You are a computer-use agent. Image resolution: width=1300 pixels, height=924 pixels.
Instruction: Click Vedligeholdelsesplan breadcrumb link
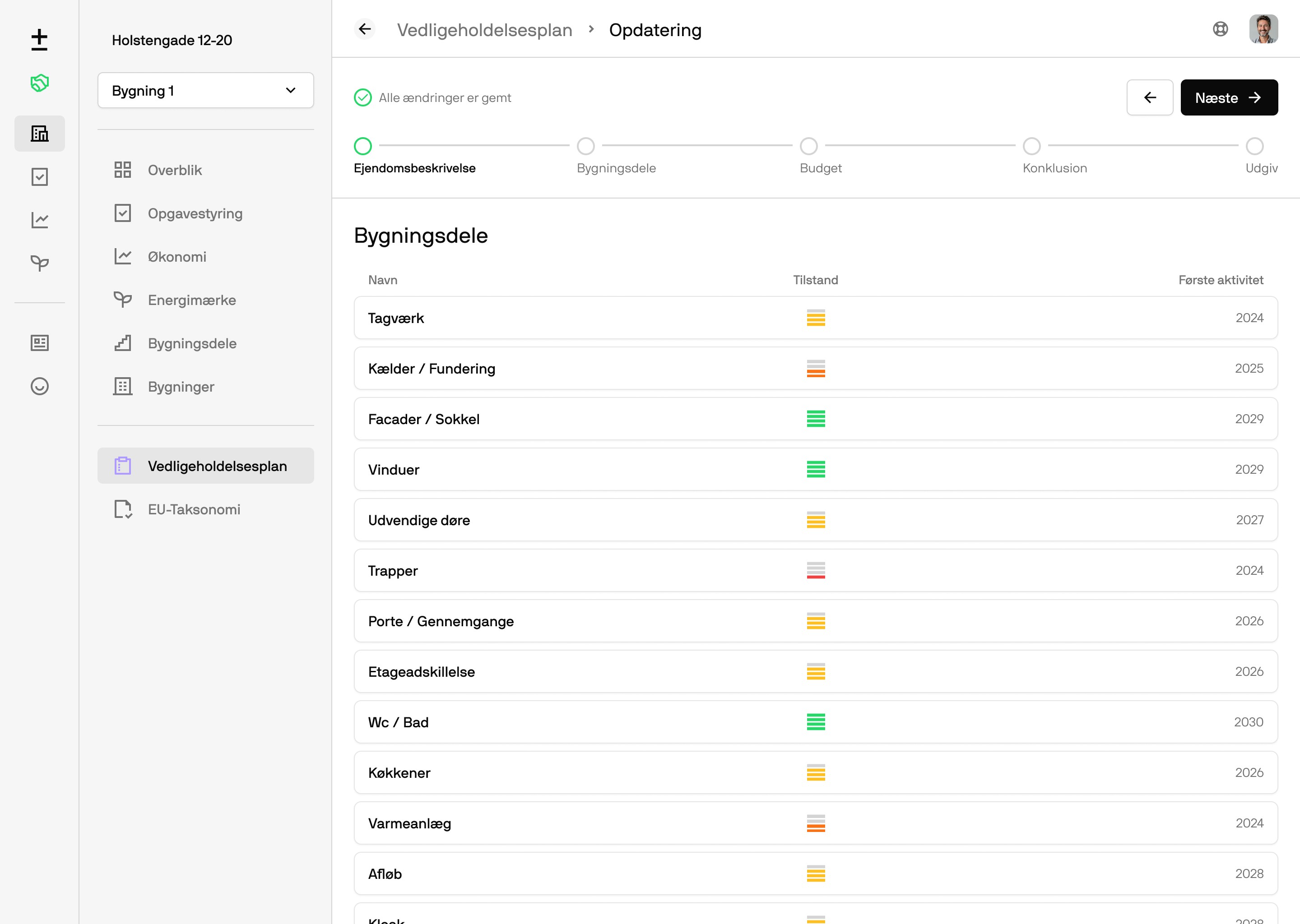(x=484, y=30)
